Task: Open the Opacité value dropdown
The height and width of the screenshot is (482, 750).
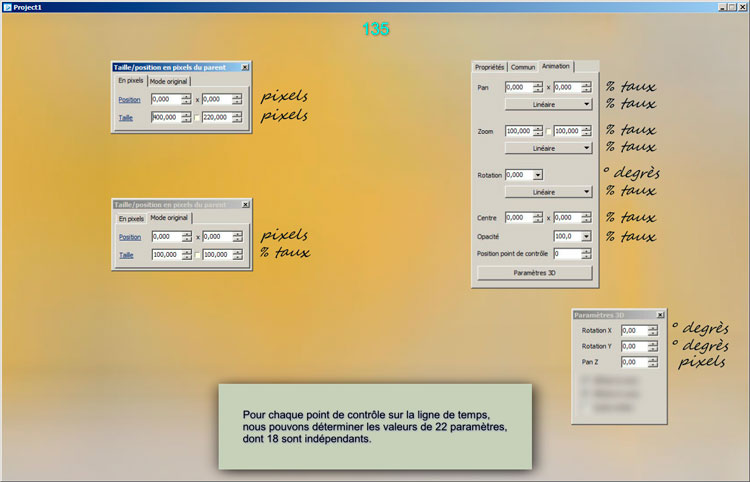Action: pos(587,236)
